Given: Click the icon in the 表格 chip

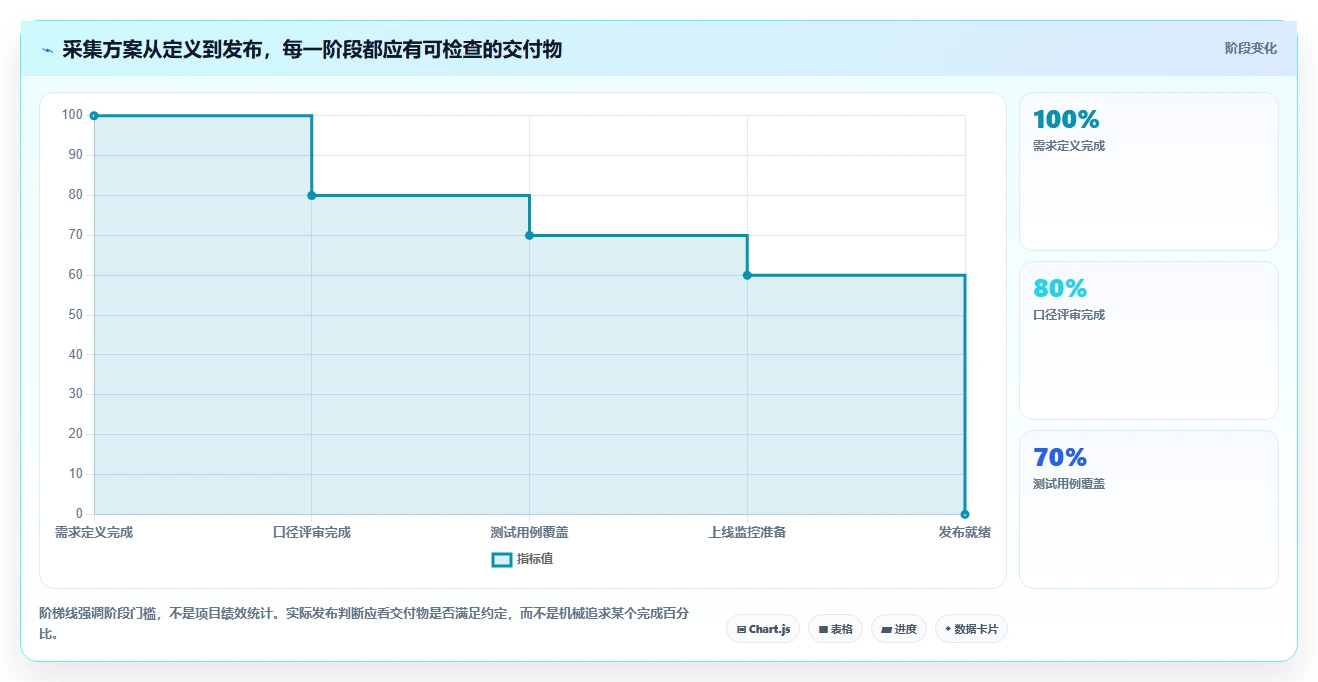Looking at the screenshot, I should tap(823, 629).
